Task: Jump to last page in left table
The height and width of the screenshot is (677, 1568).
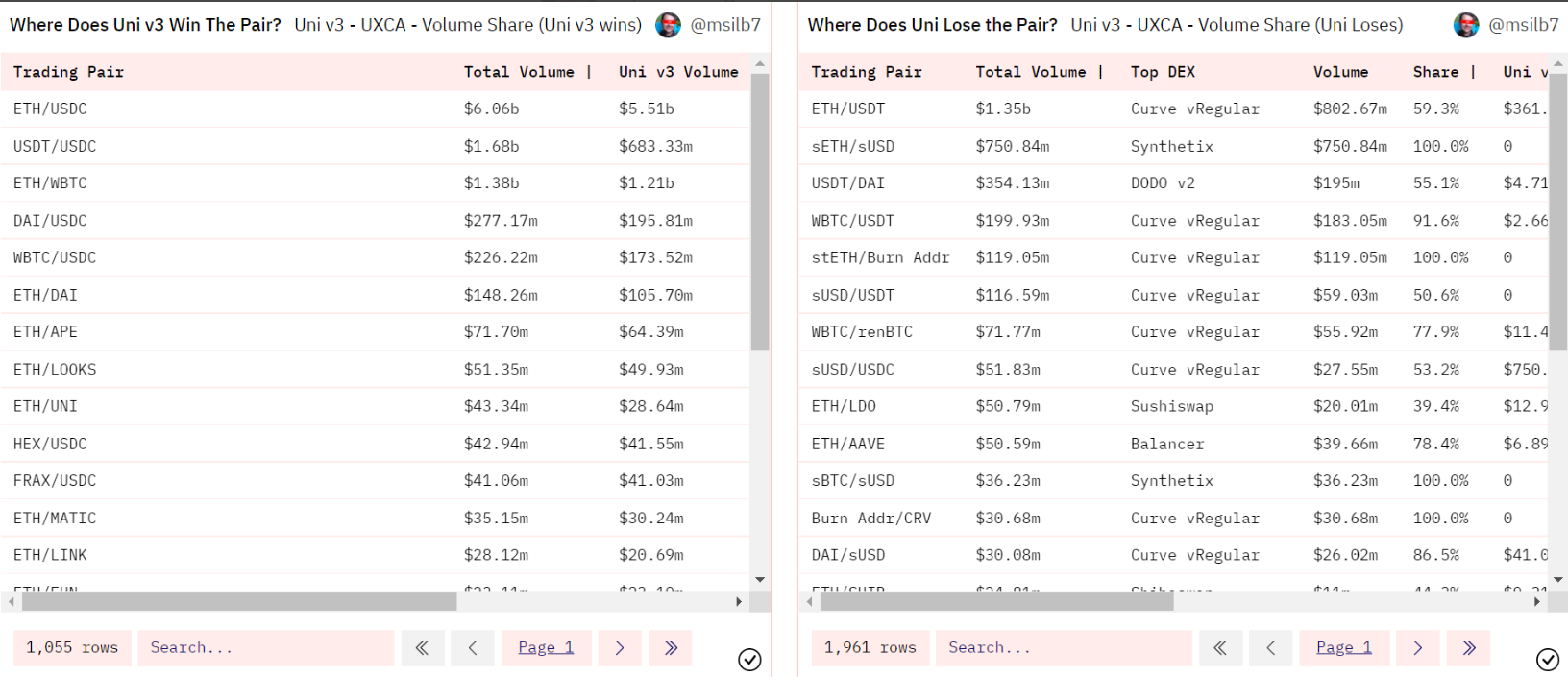Action: [x=671, y=648]
